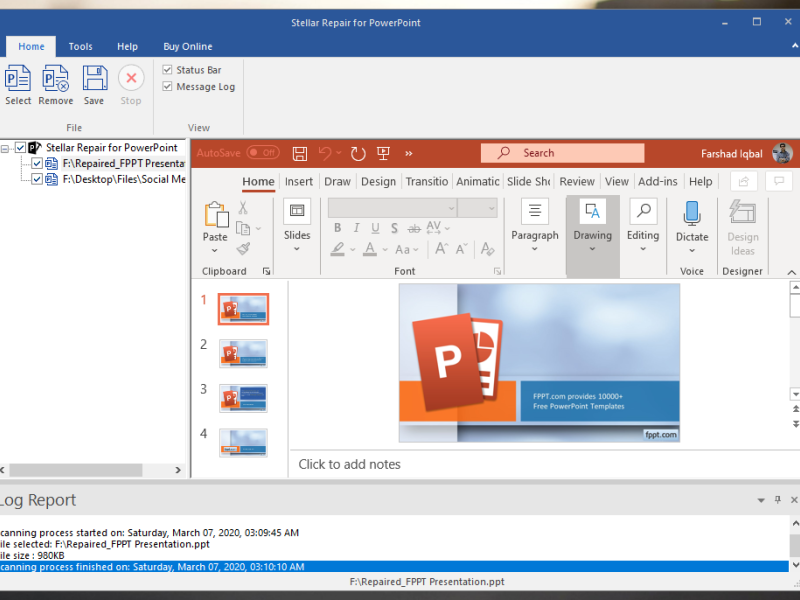800x600 pixels.
Task: Select slide 3 thumbnail
Action: click(x=243, y=398)
